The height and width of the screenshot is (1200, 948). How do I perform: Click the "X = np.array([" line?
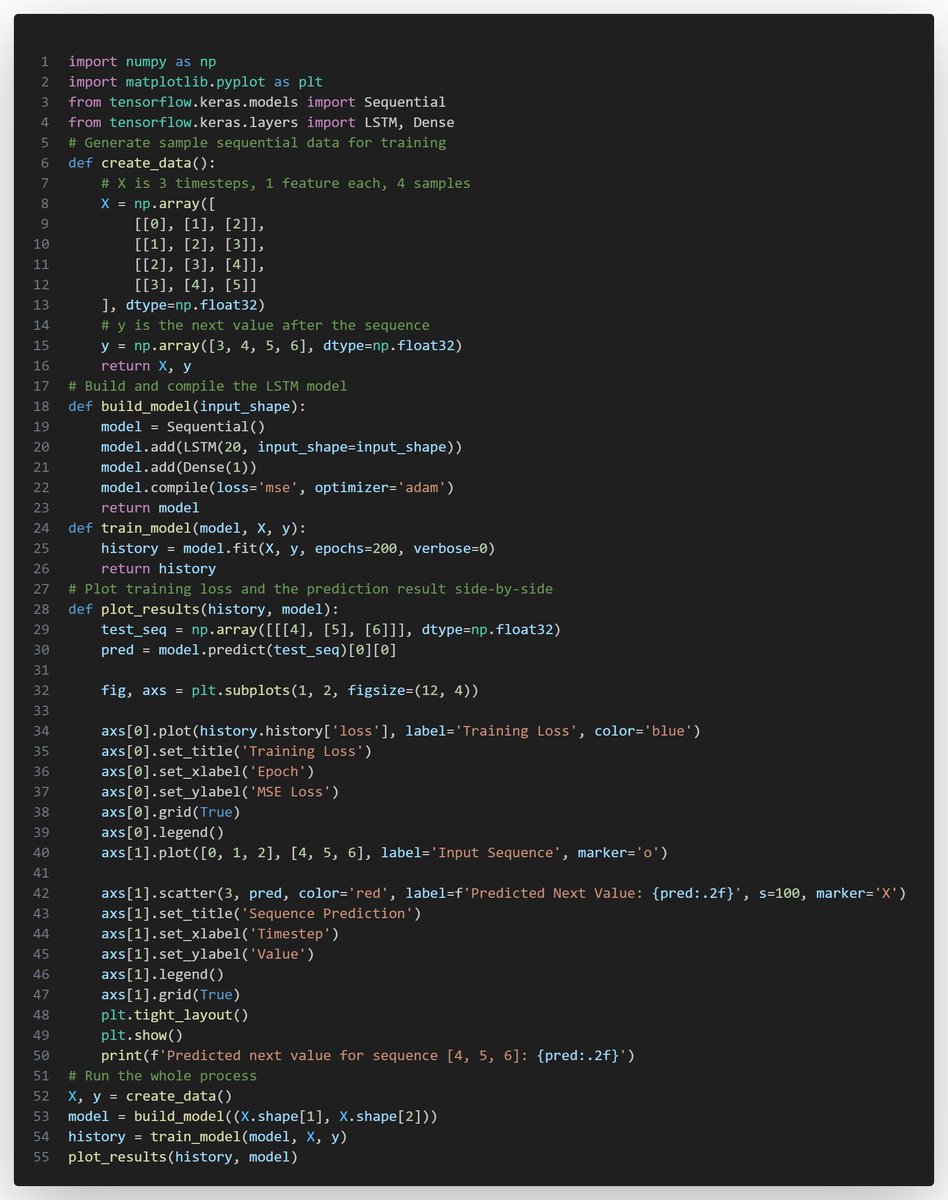pos(158,203)
